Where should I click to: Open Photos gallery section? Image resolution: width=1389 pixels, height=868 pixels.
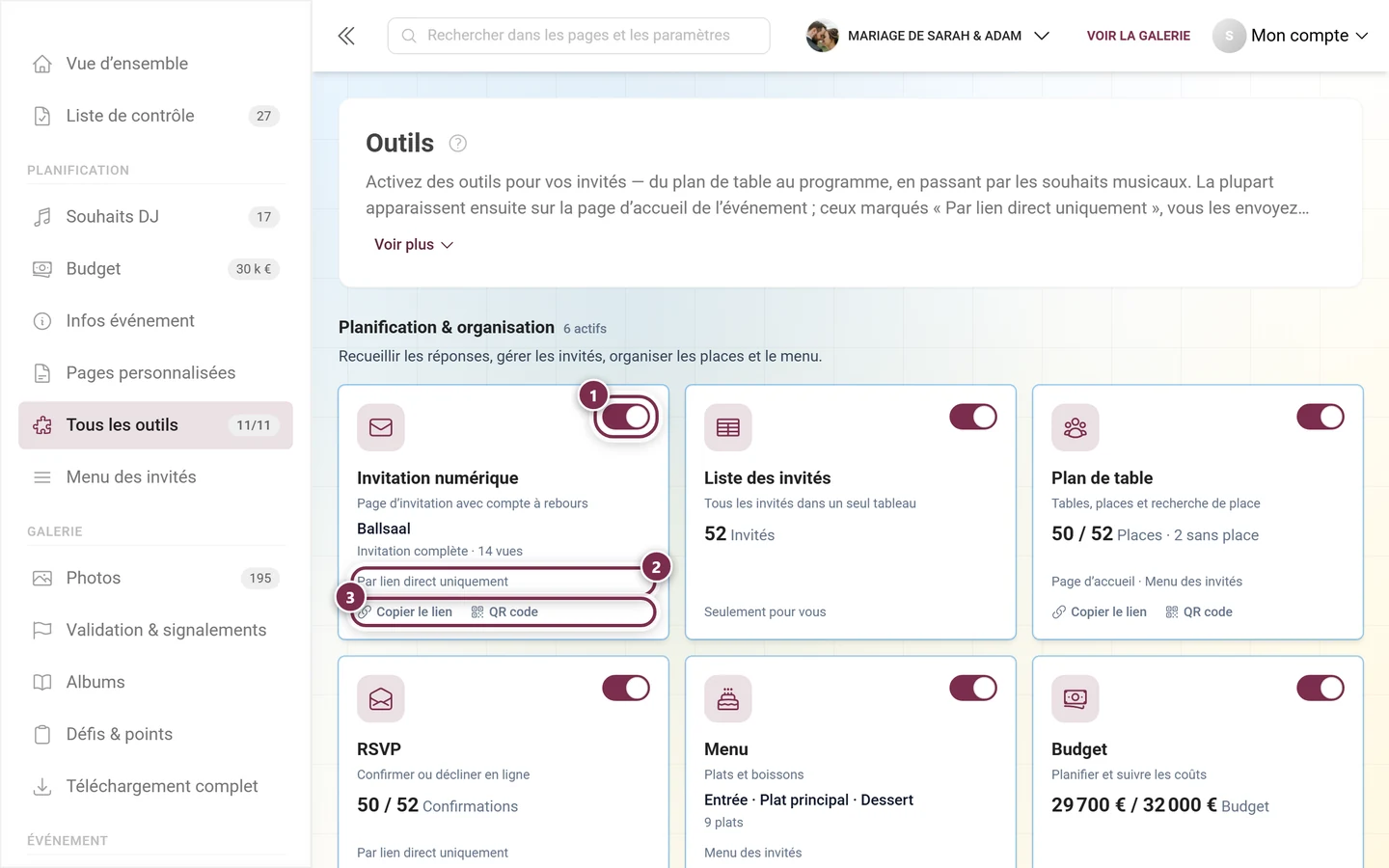(x=155, y=579)
